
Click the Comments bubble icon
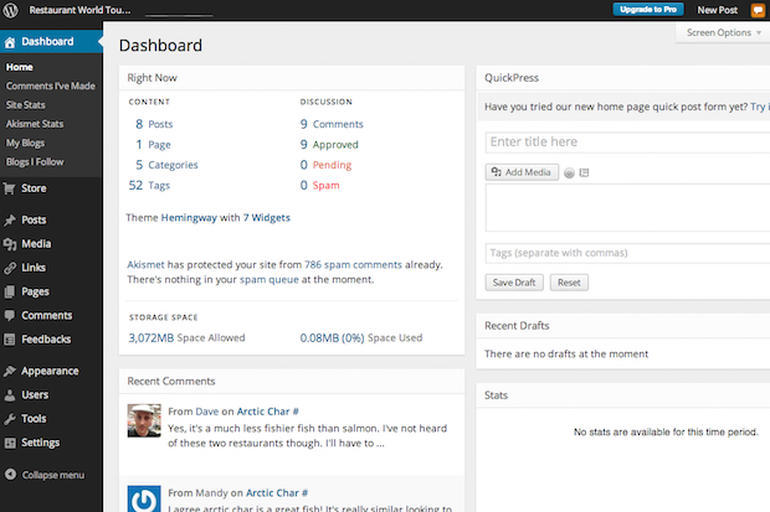9,315
